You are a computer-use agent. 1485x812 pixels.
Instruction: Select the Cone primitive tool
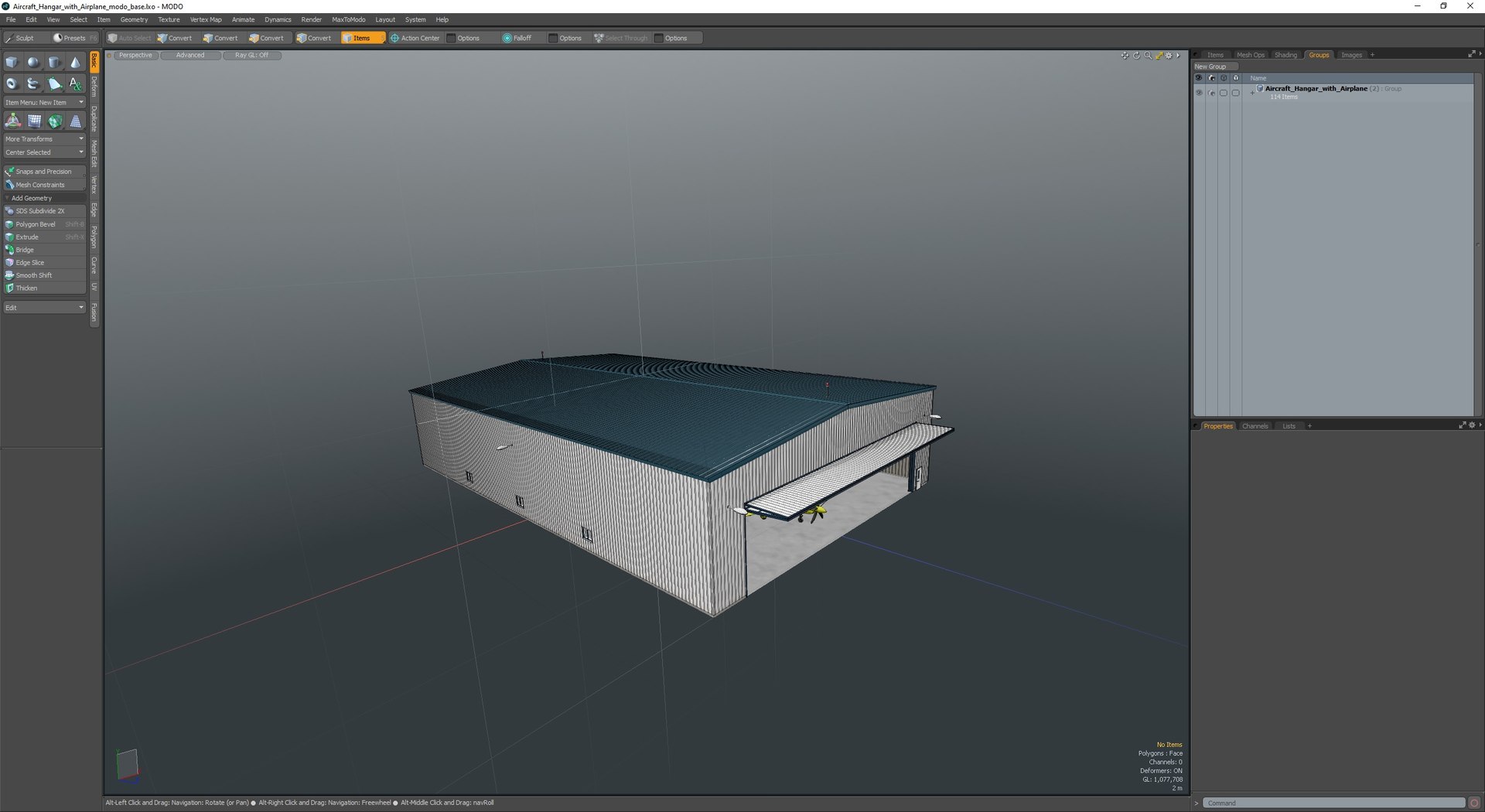(x=75, y=63)
